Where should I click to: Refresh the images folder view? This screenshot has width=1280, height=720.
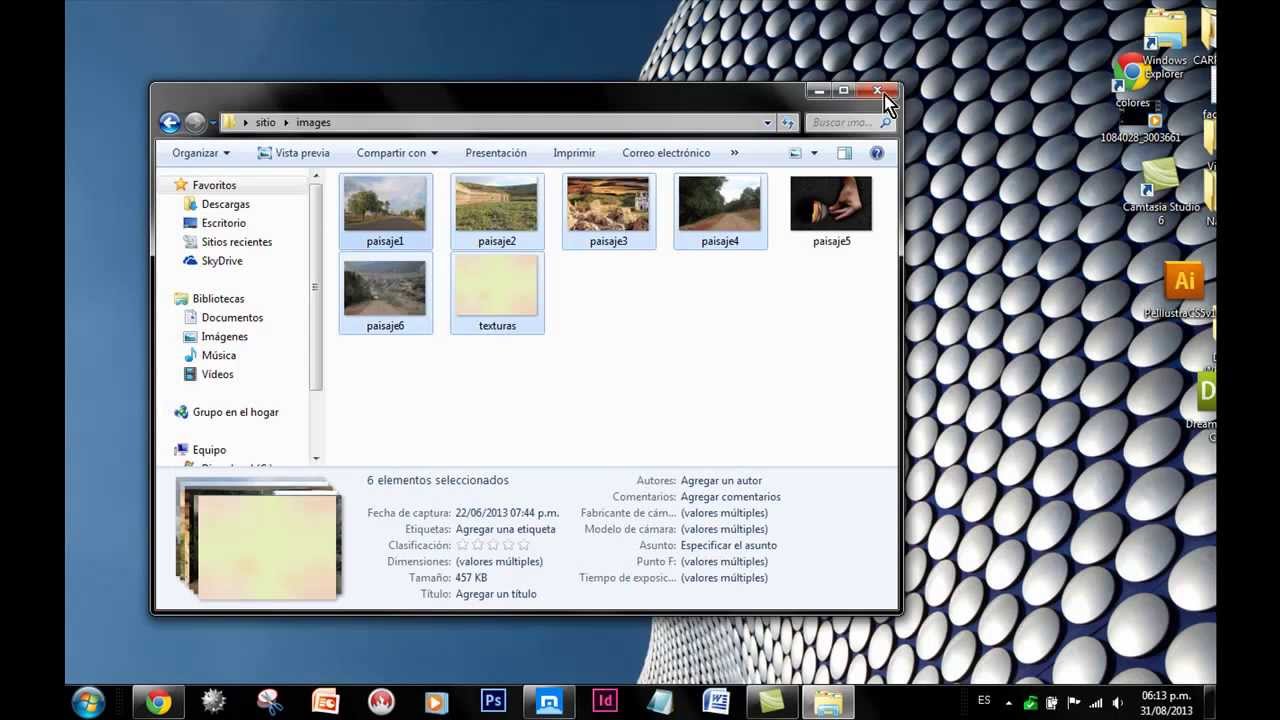tap(788, 122)
